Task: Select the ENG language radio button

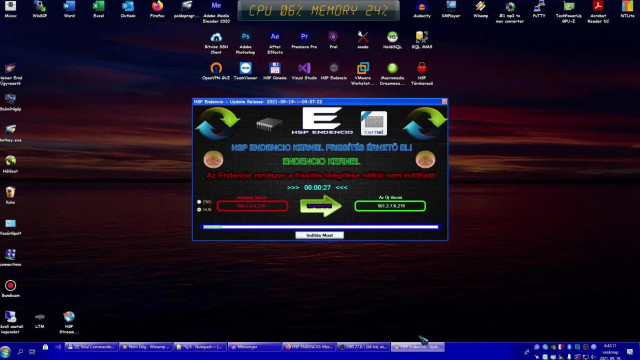Action: (x=199, y=202)
